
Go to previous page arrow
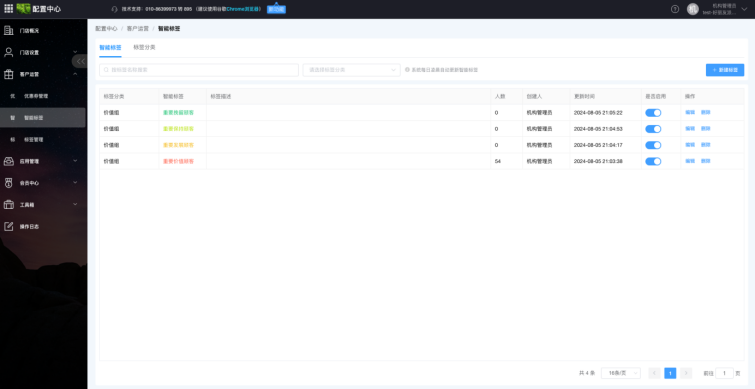tap(654, 373)
